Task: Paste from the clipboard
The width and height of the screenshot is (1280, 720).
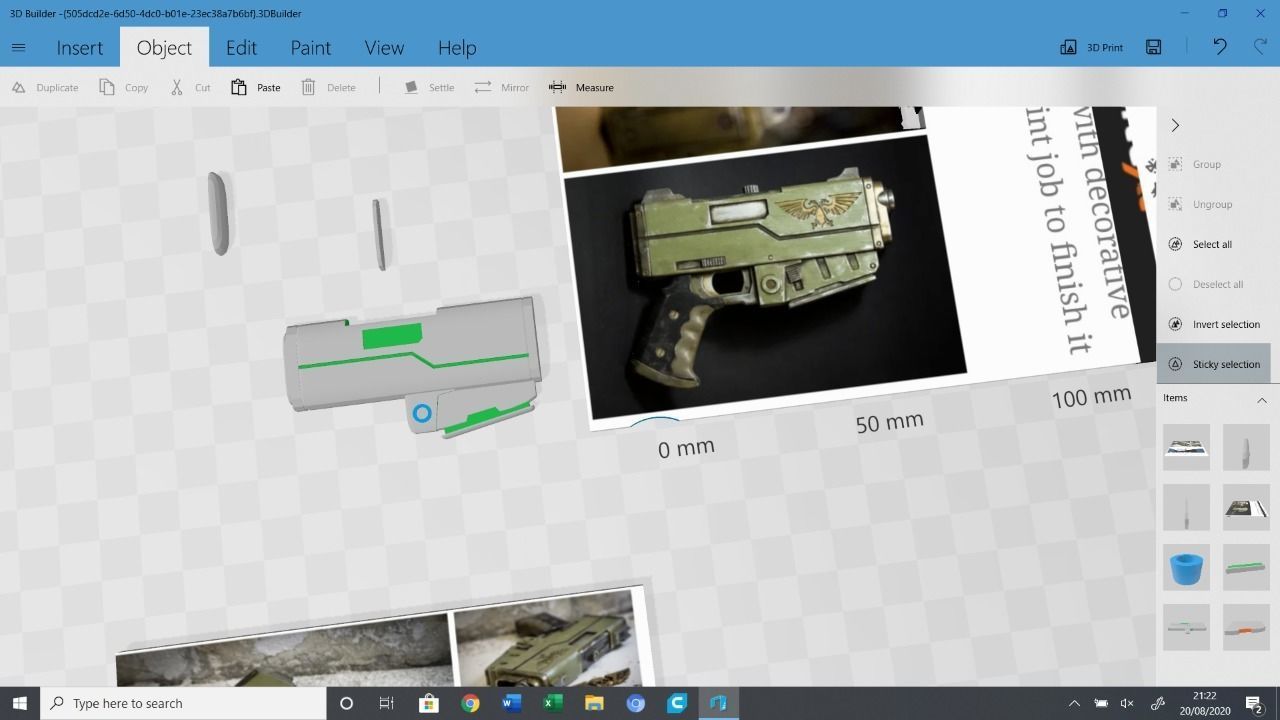Action: 255,88
